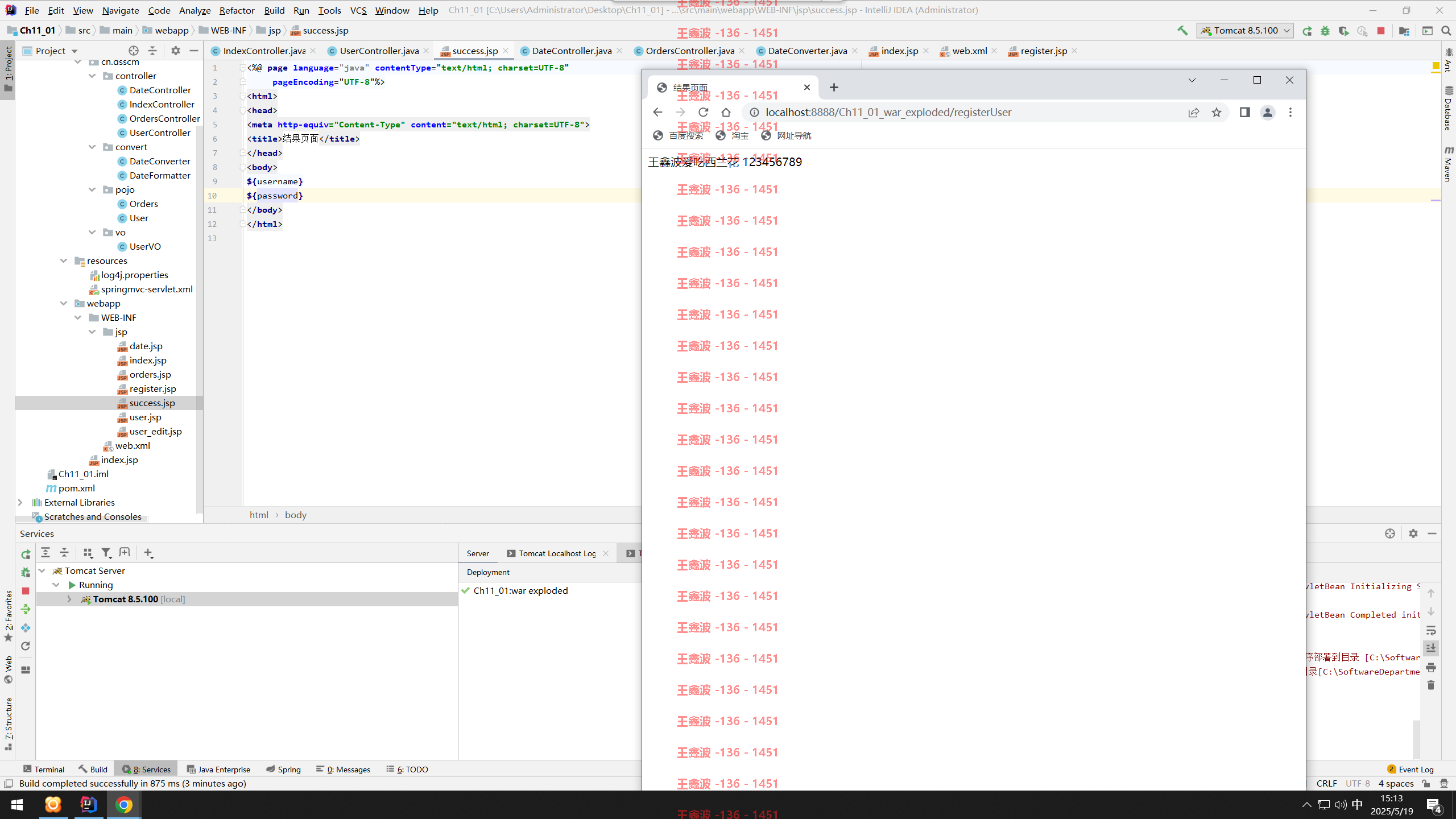Image resolution: width=1456 pixels, height=819 pixels.
Task: Clear the console with trash icon
Action: 1431,685
